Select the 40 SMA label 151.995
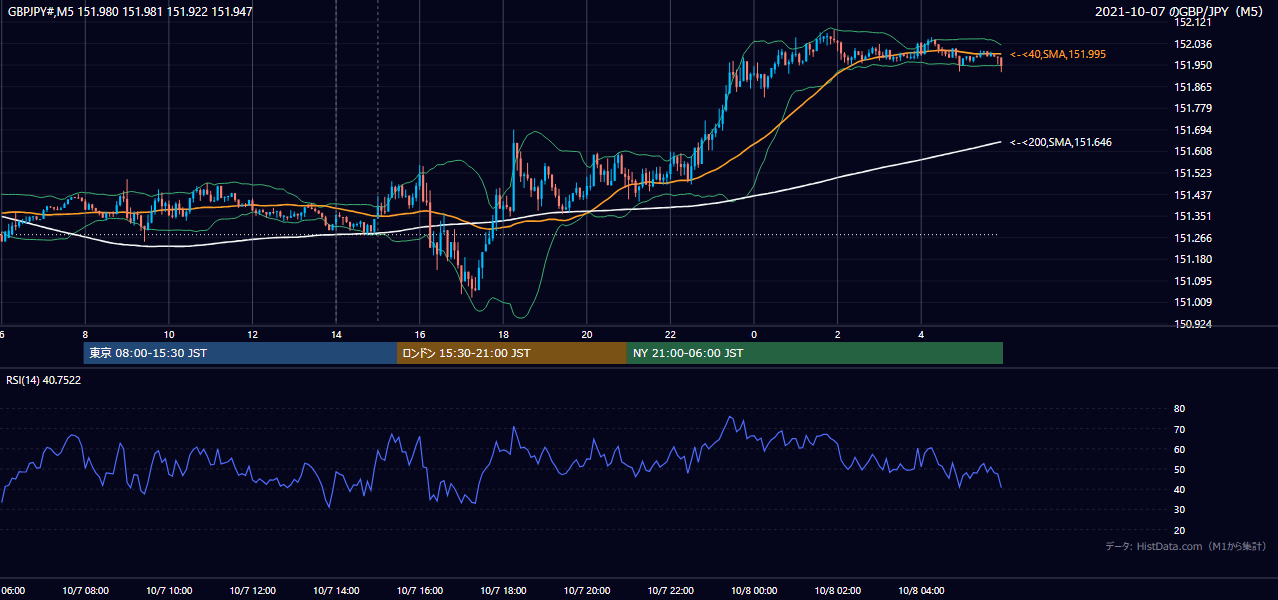1278x600 pixels. (x=1058, y=54)
